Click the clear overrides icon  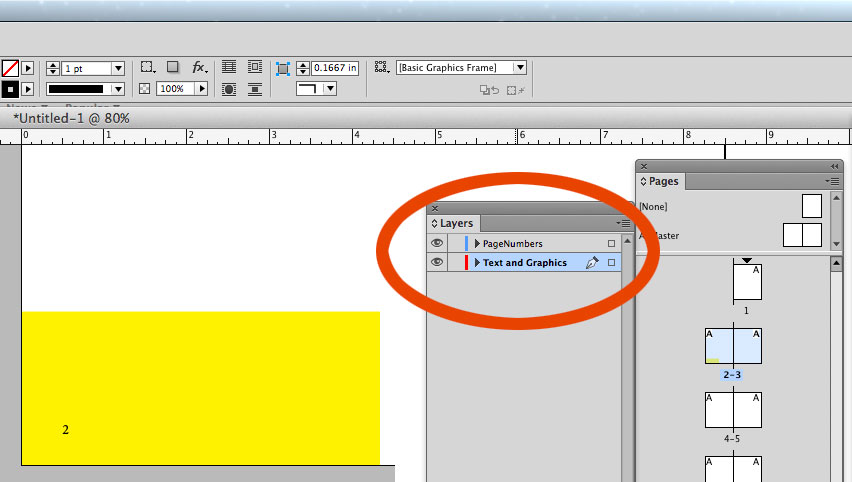tap(489, 90)
